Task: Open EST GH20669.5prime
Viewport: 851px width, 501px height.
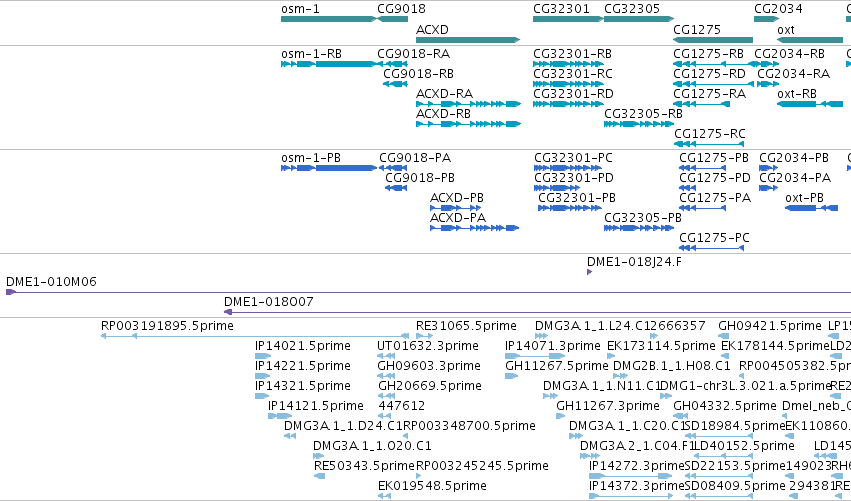Action: 386,396
